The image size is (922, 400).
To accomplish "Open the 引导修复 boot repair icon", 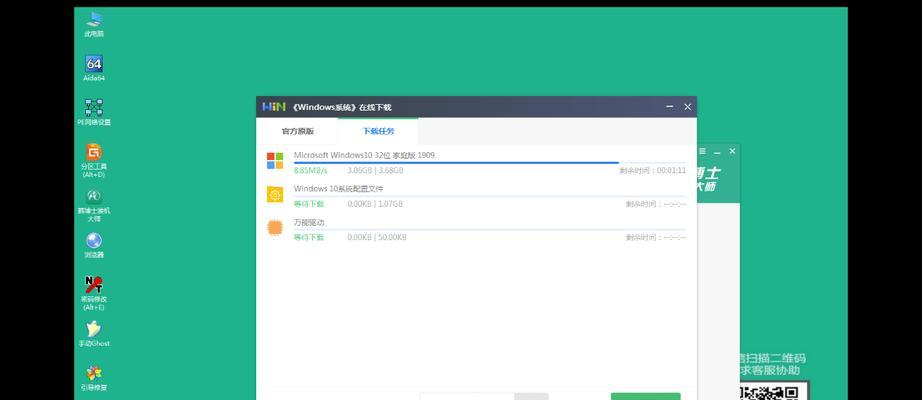I will 93,378.
